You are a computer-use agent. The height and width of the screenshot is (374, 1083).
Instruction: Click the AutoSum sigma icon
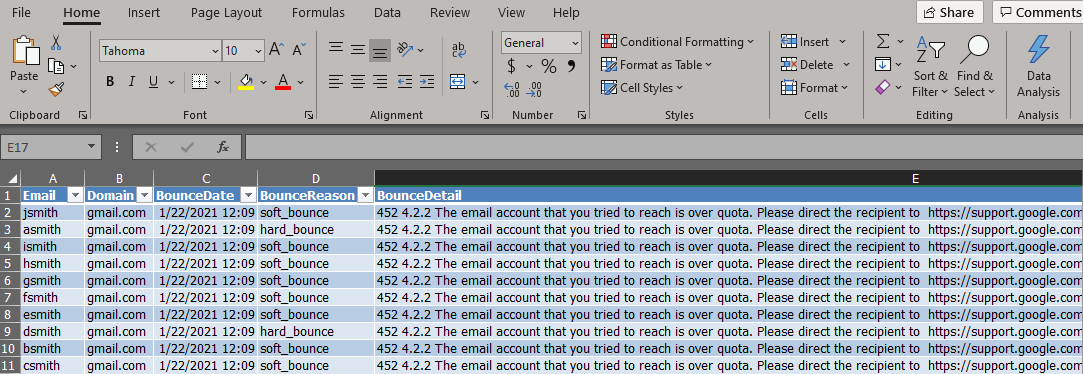click(883, 41)
